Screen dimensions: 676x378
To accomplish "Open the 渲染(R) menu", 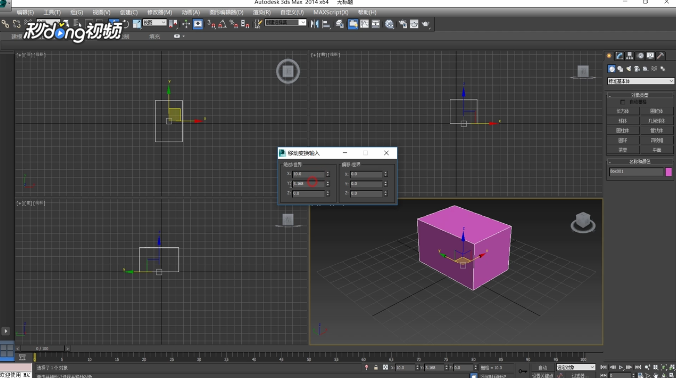I will tap(262, 12).
